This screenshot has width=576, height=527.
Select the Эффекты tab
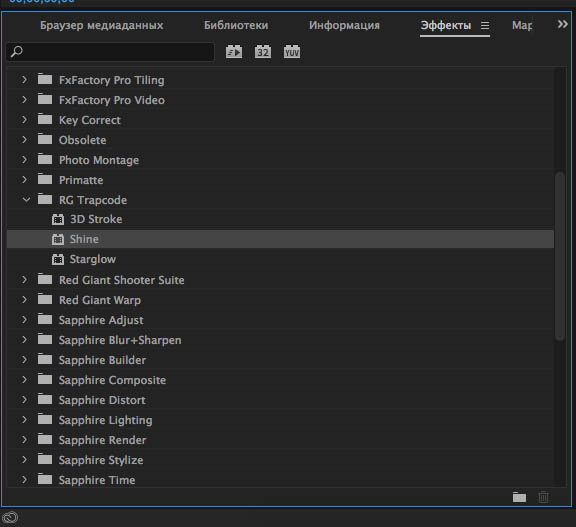point(446,25)
